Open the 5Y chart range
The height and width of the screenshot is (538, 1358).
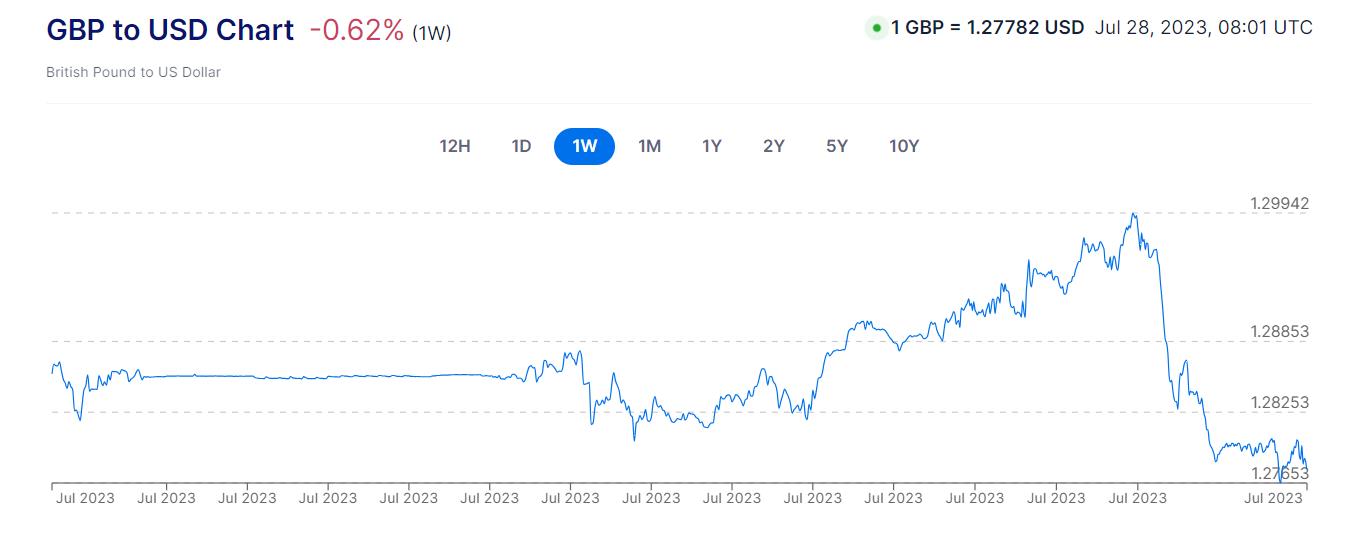837,146
